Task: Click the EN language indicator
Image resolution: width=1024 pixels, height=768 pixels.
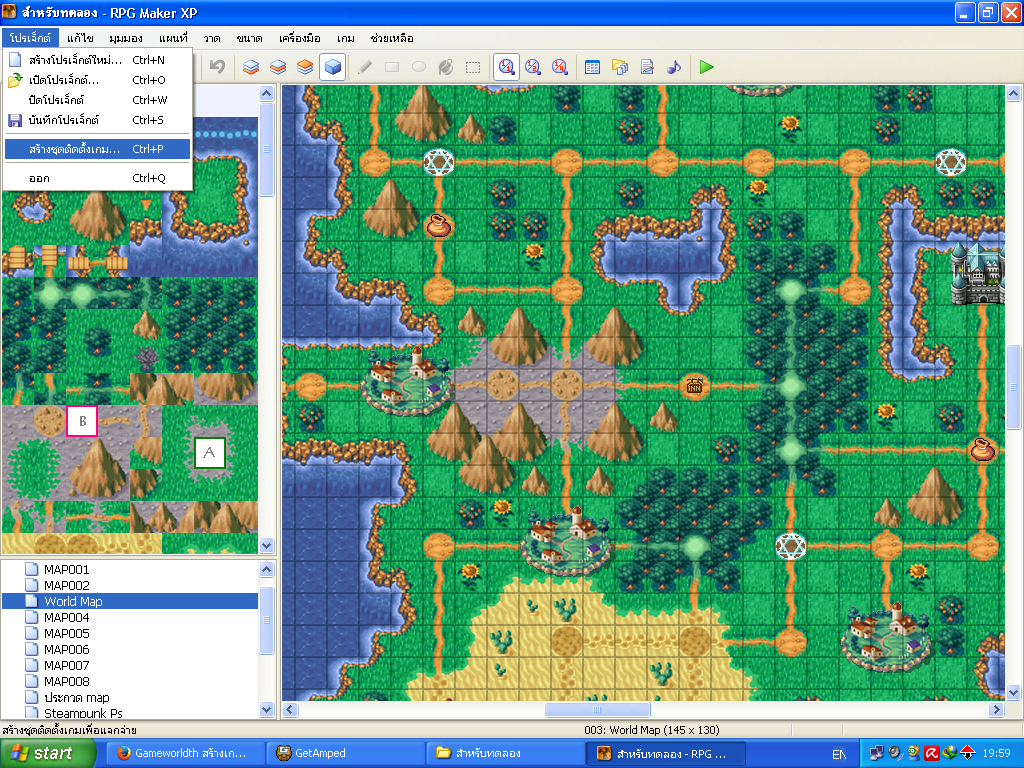Action: coord(839,754)
